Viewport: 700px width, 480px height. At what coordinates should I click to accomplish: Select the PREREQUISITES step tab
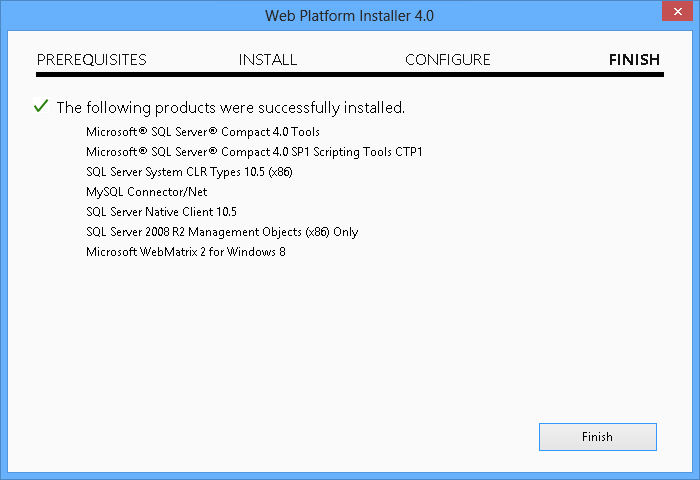click(92, 60)
